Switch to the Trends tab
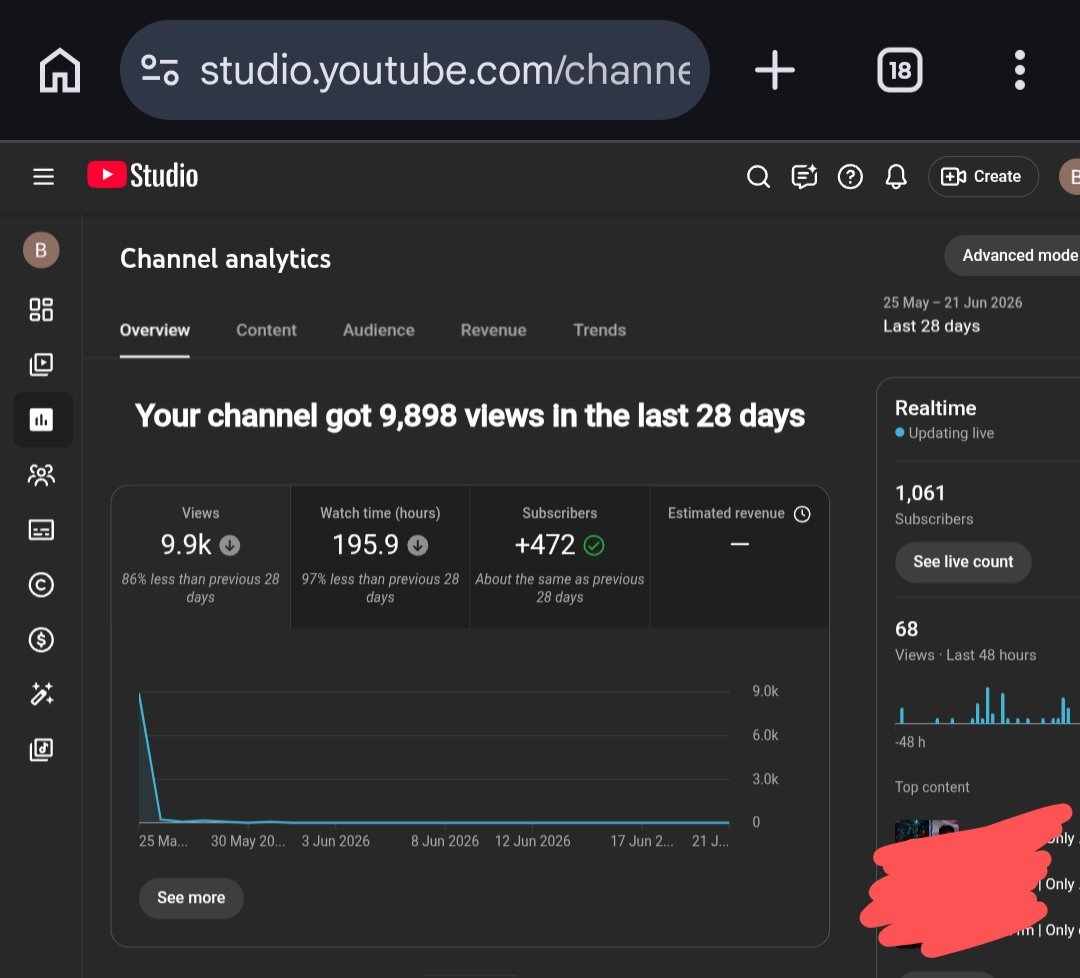Image resolution: width=1080 pixels, height=978 pixels. click(599, 330)
